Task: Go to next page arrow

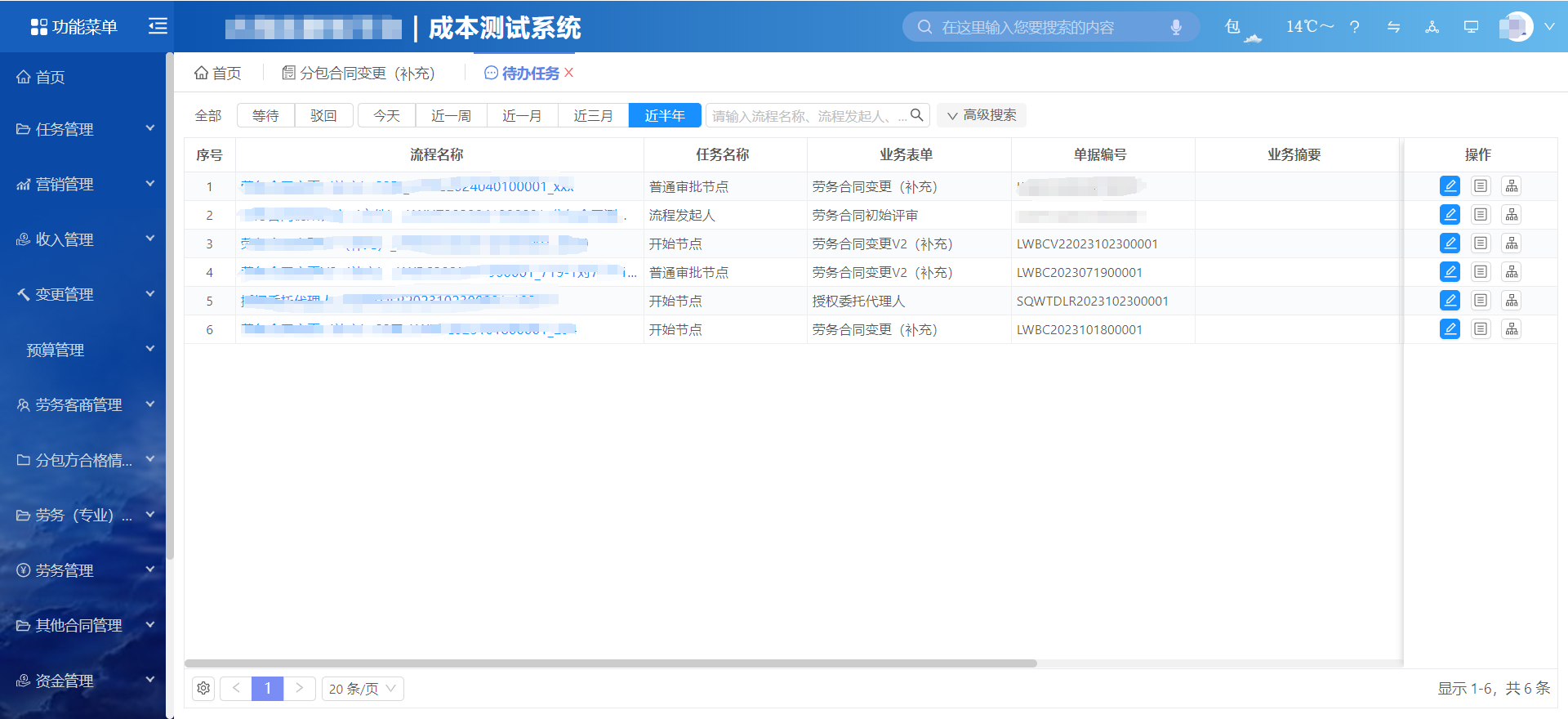Action: pyautogui.click(x=300, y=689)
